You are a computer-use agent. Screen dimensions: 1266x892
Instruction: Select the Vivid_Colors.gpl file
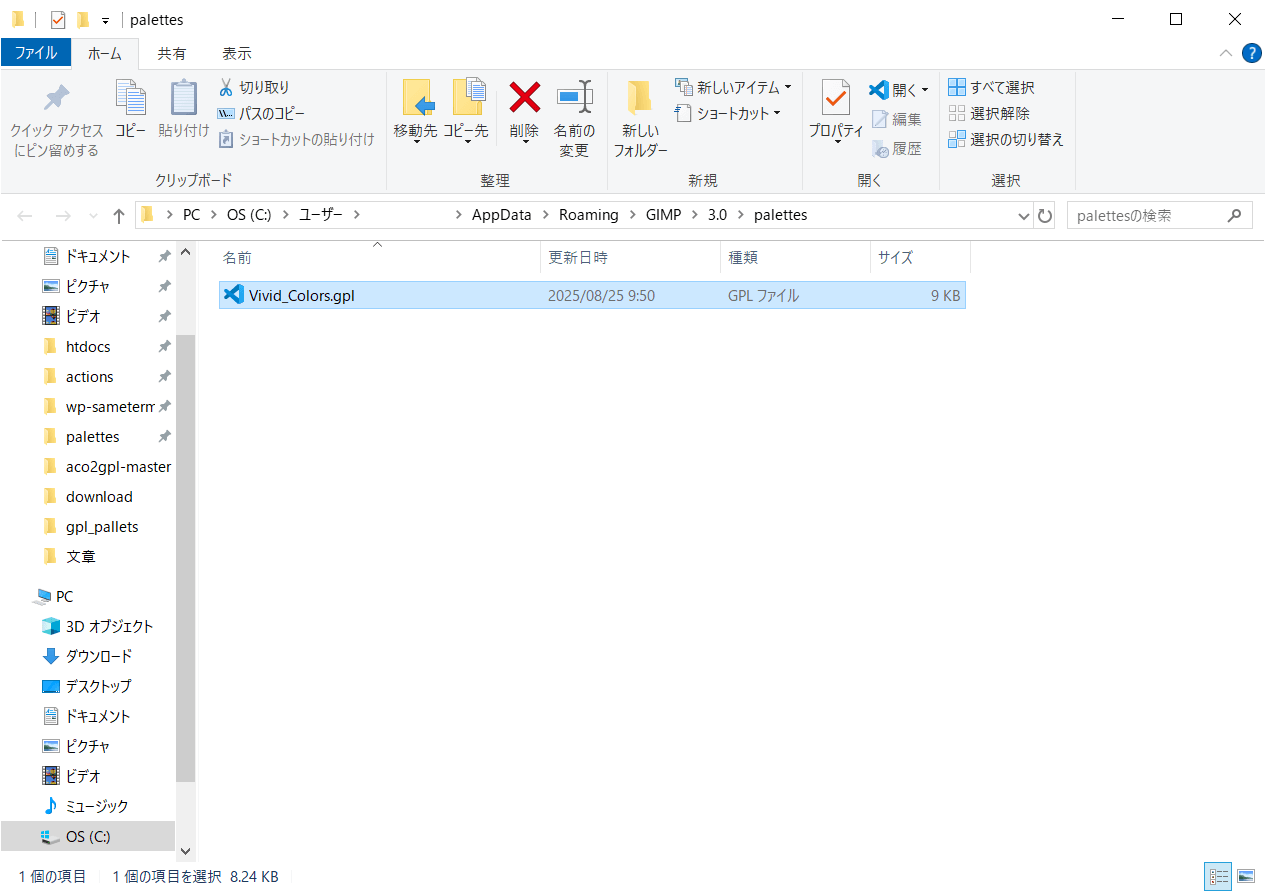tap(592, 295)
